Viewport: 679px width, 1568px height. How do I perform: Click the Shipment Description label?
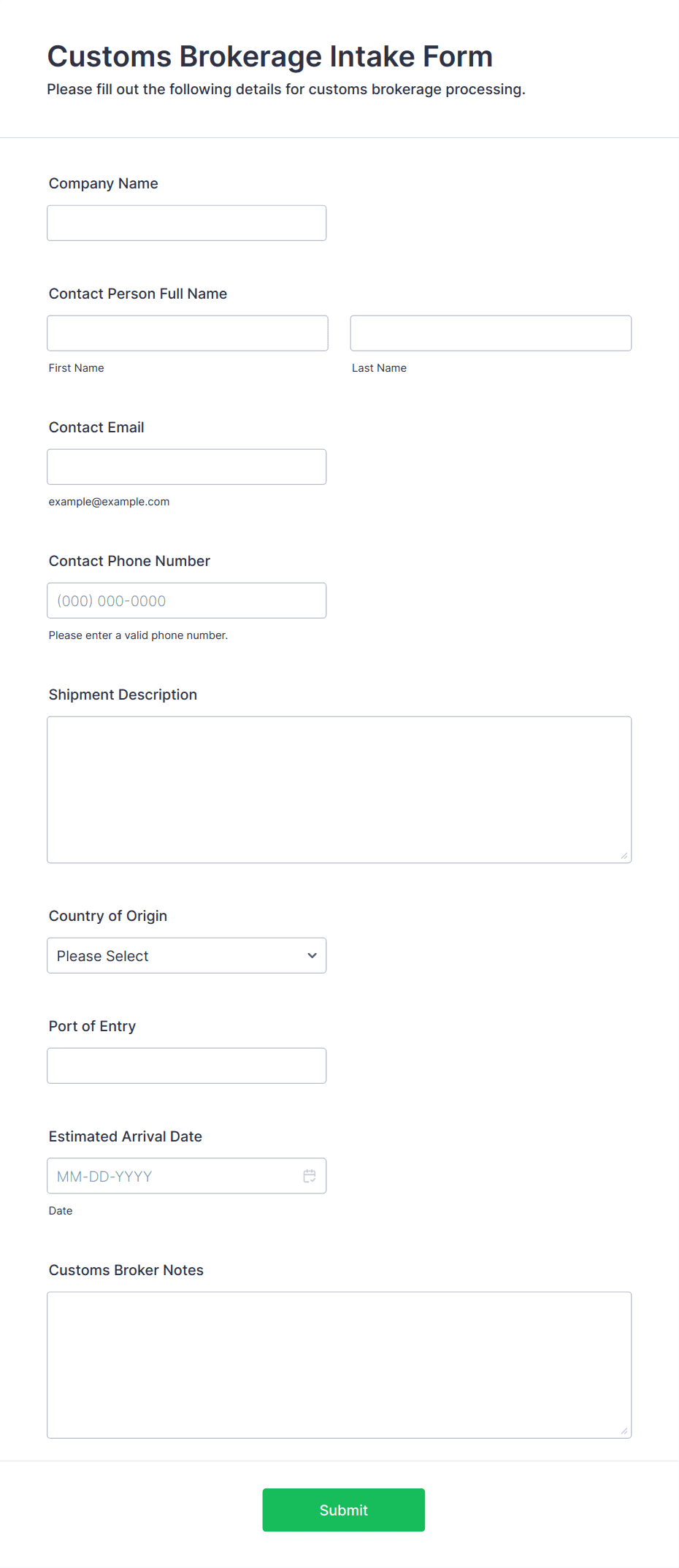(x=123, y=695)
